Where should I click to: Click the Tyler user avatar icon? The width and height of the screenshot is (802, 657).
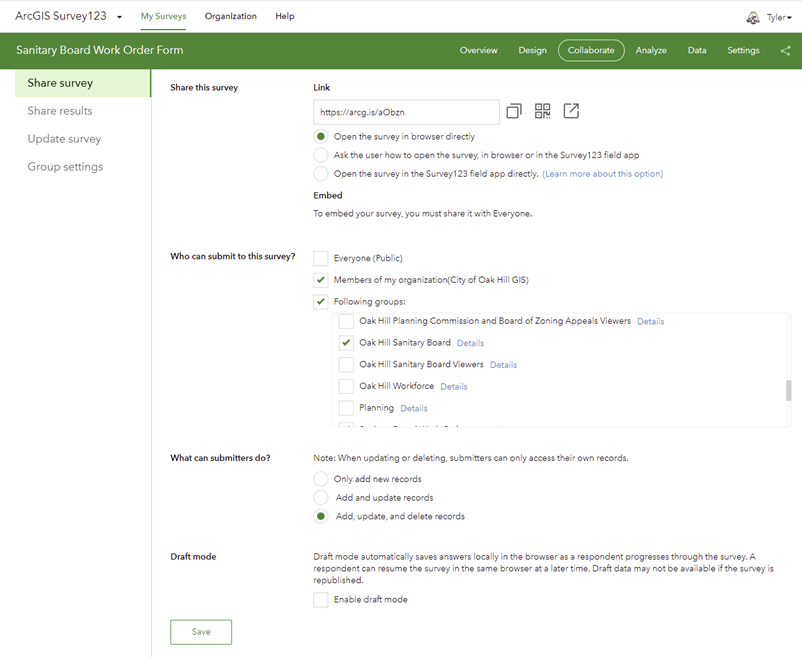(x=753, y=17)
